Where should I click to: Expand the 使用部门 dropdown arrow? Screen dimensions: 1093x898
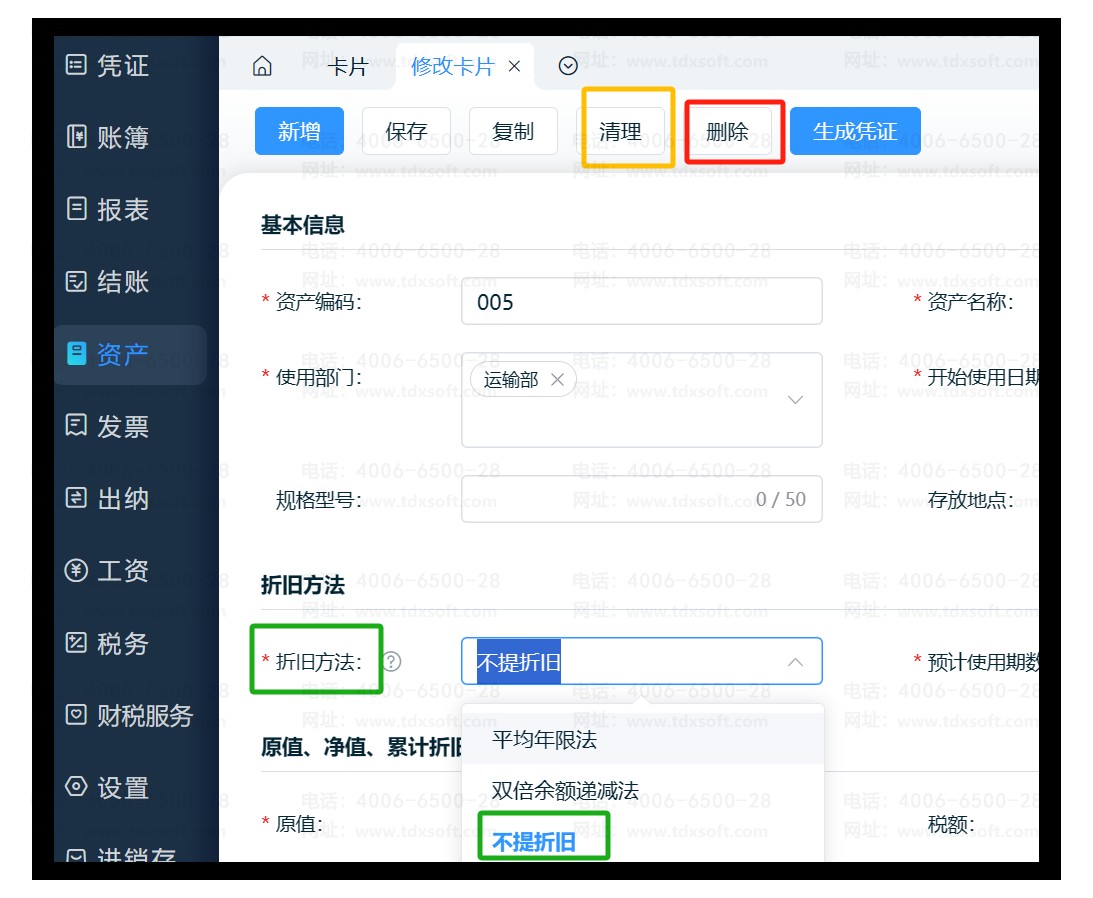click(796, 400)
